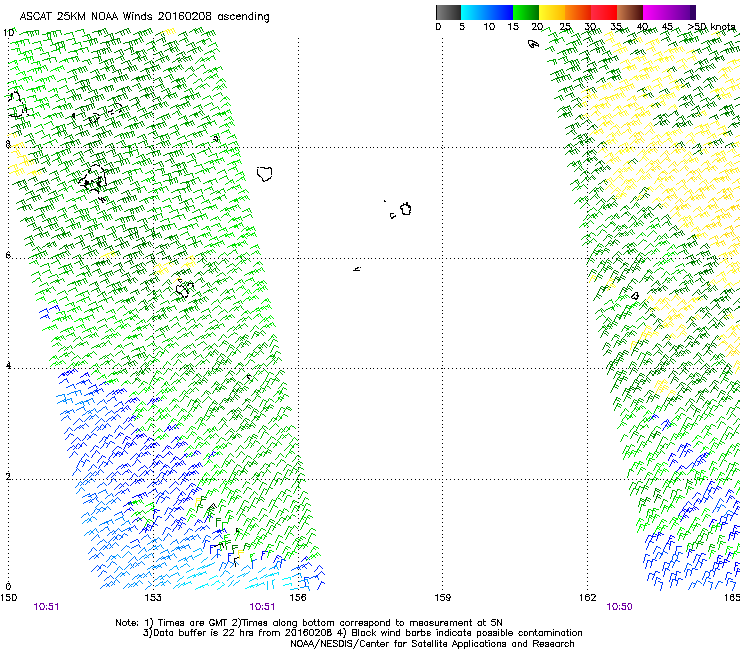
Task: Click the island outline east of 153E below 6N
Action: (x=184, y=288)
